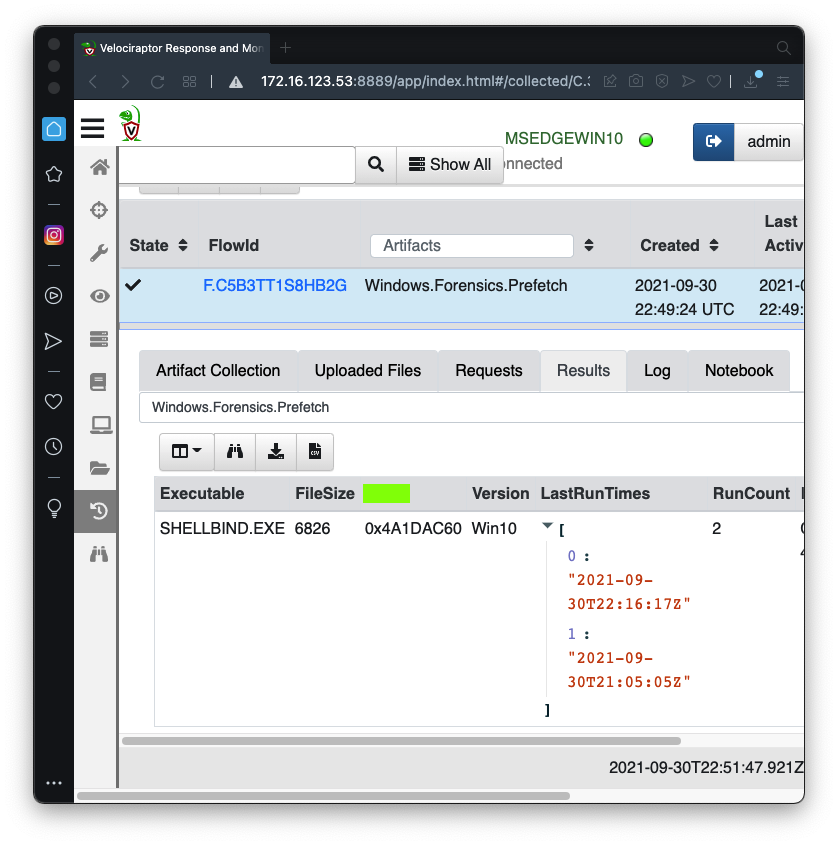Open Server Artifacts stack icon
838x845 pixels.
(99, 339)
